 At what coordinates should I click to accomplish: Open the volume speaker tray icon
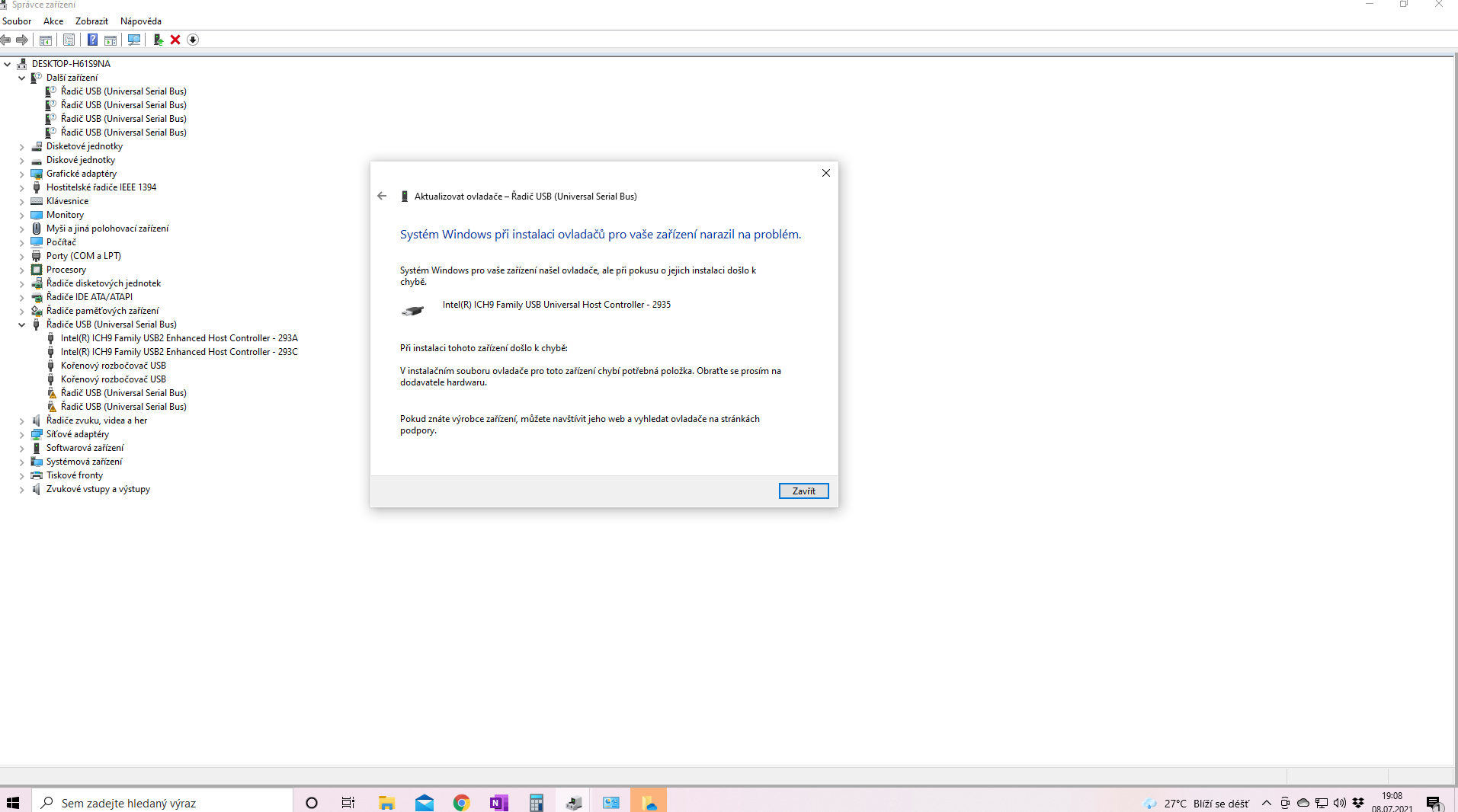pyautogui.click(x=1340, y=803)
